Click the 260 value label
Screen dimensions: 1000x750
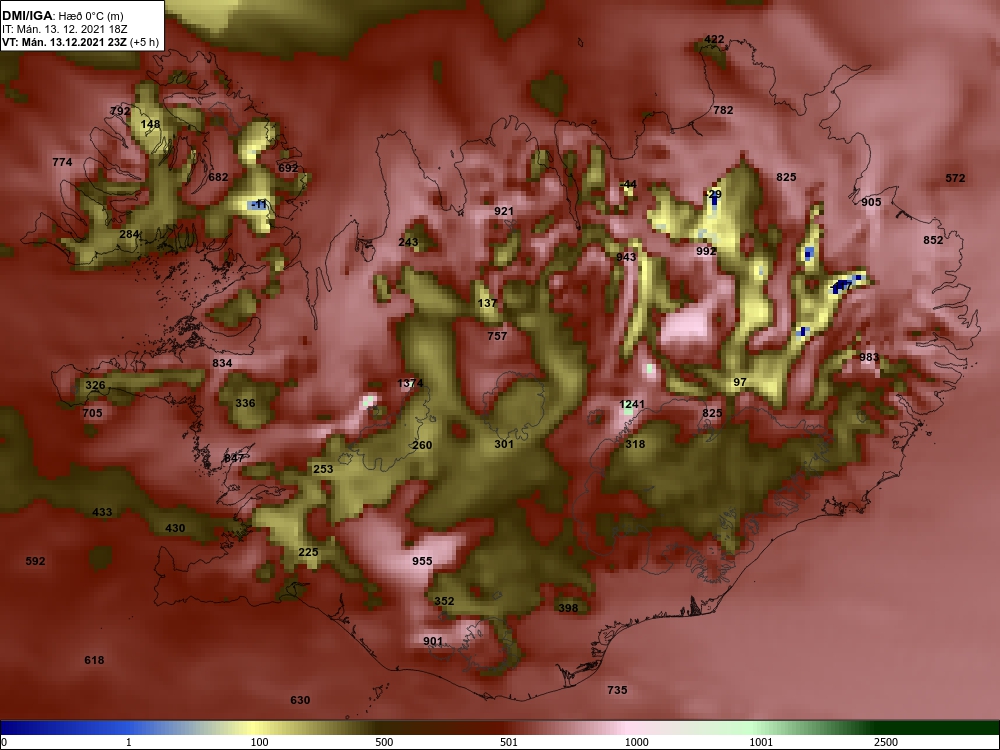[x=422, y=446]
